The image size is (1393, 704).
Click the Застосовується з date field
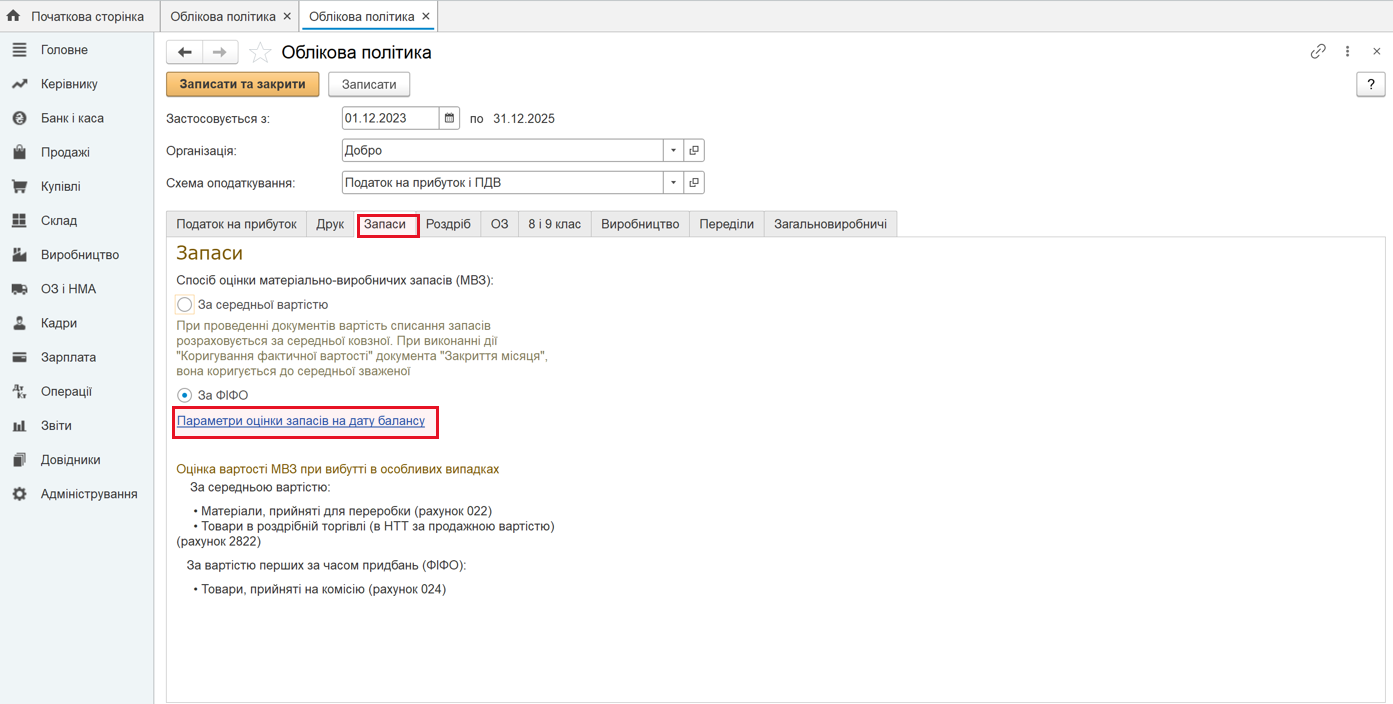[390, 118]
